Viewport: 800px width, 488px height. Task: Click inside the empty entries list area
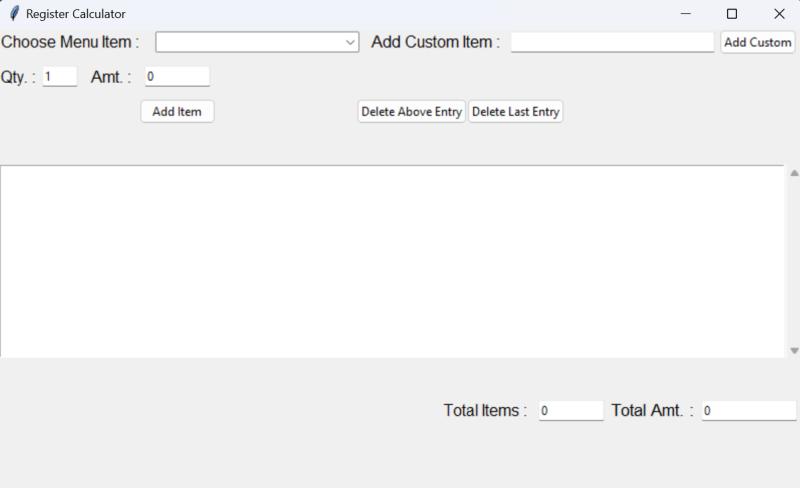(392, 261)
